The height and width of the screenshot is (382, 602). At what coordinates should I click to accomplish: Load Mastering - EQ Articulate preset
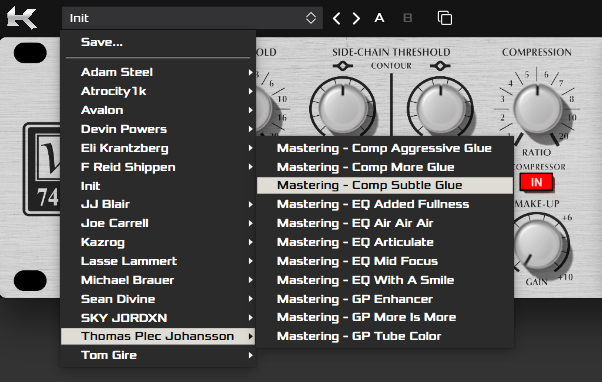click(x=385, y=242)
